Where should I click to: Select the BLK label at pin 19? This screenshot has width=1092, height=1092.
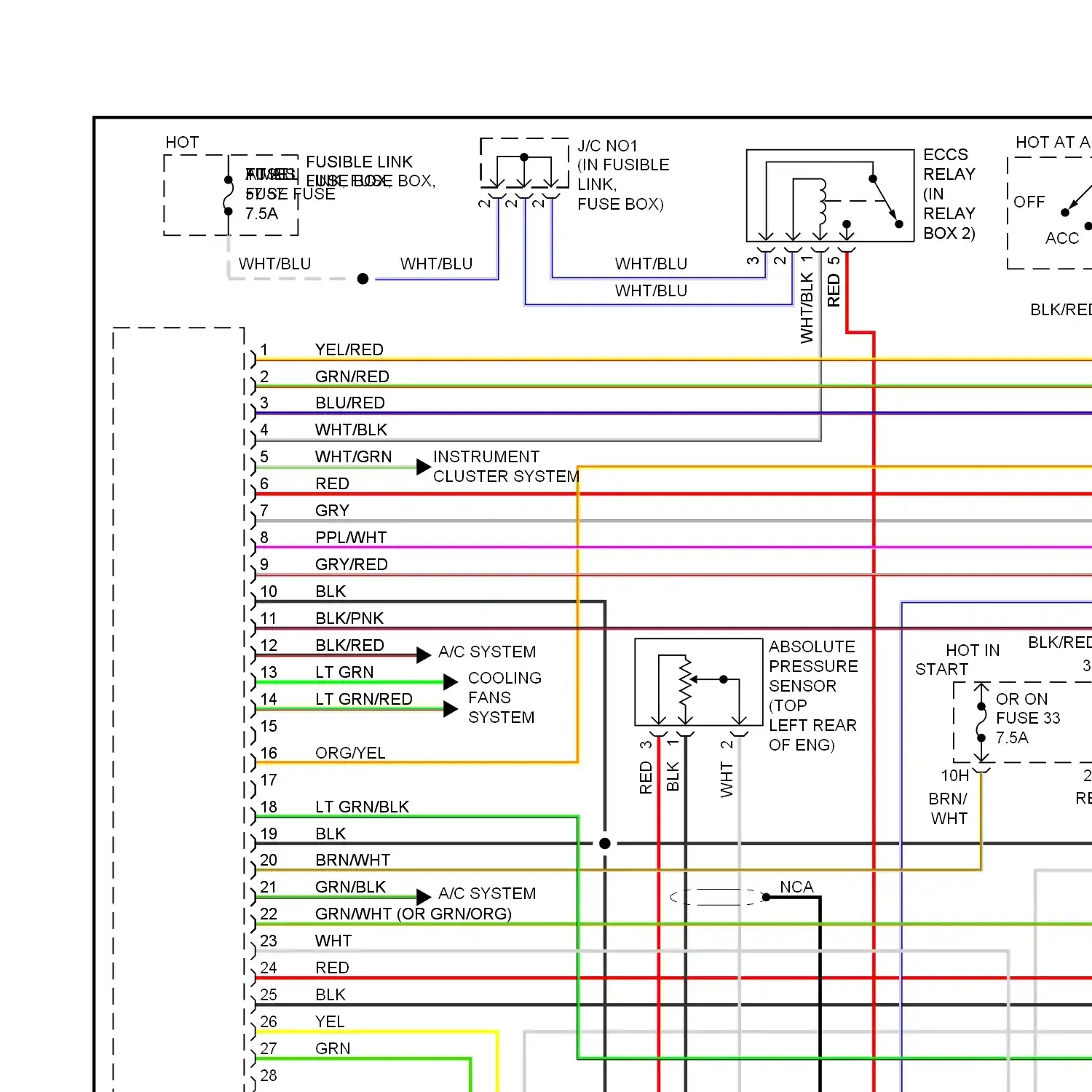point(331,834)
